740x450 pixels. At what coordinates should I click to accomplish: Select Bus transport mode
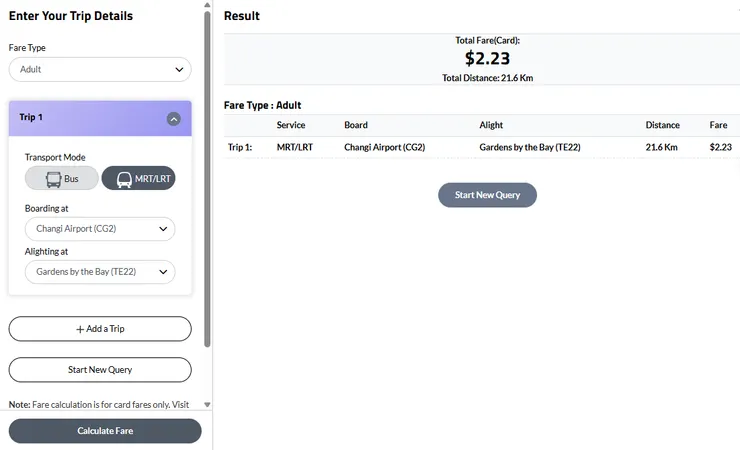(62, 179)
